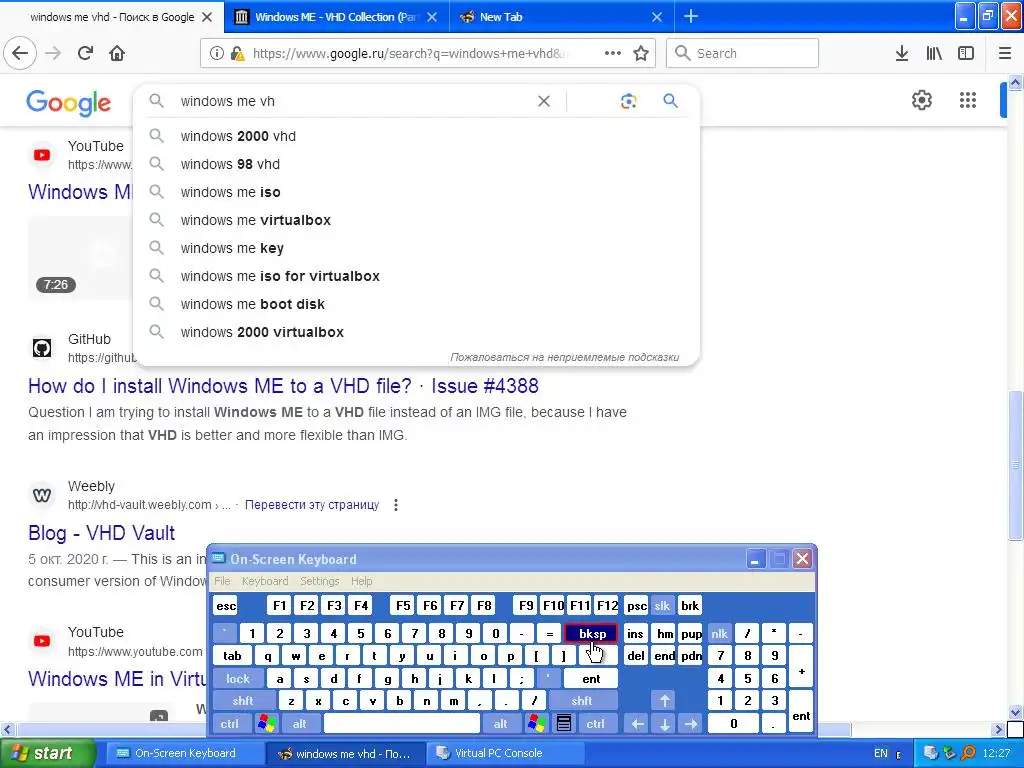This screenshot has height=768, width=1024.
Task: Report suggestions via 'Пожаловаться на неприемлемые подсказки'
Action: click(x=564, y=357)
